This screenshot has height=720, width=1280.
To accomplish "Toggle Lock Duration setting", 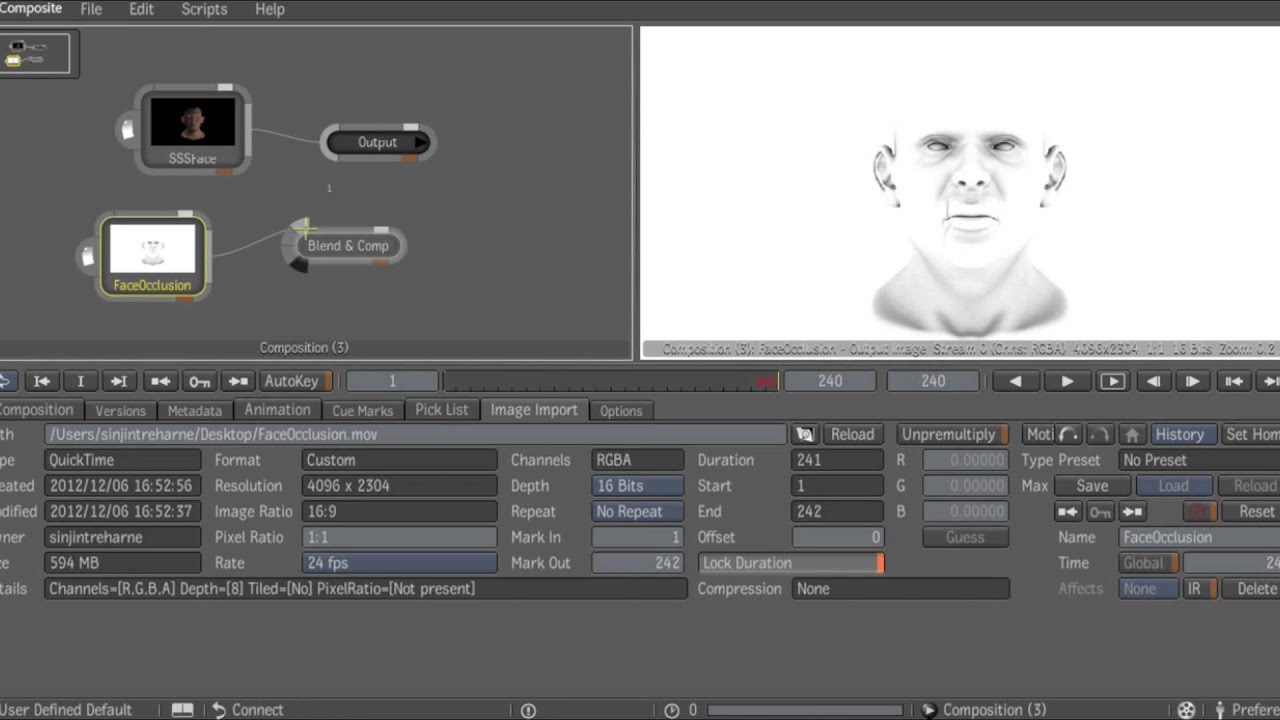I will [791, 563].
